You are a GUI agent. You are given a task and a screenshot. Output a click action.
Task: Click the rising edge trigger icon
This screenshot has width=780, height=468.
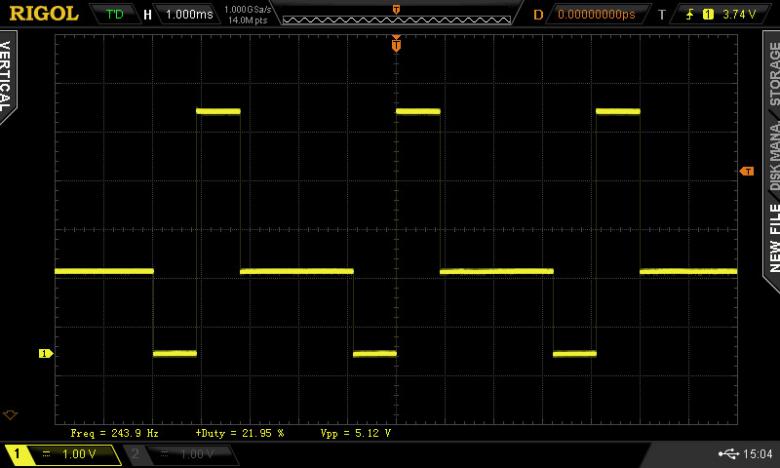[x=689, y=14]
